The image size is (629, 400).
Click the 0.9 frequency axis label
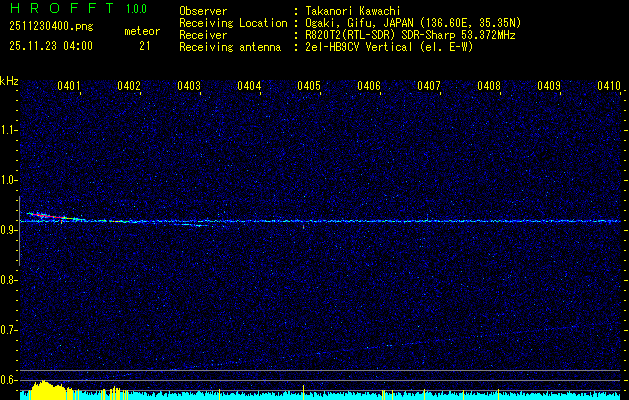tap(9, 230)
